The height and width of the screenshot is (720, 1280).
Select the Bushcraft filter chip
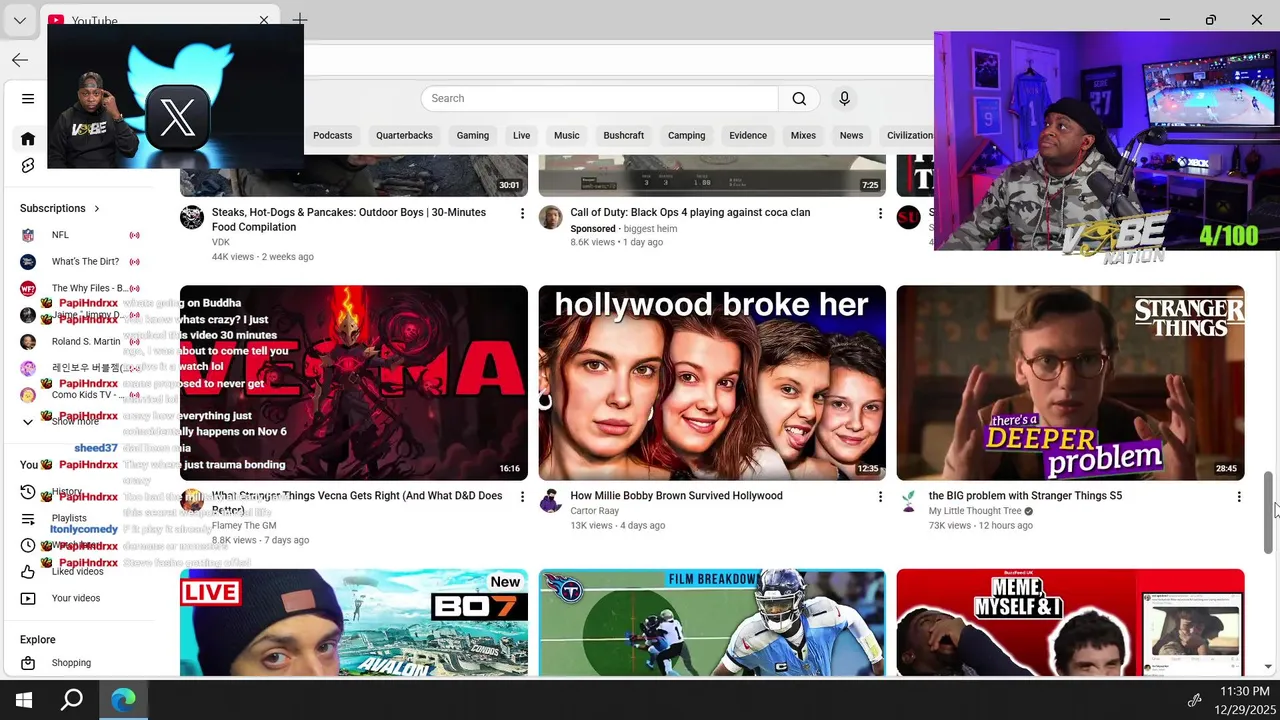tap(624, 135)
